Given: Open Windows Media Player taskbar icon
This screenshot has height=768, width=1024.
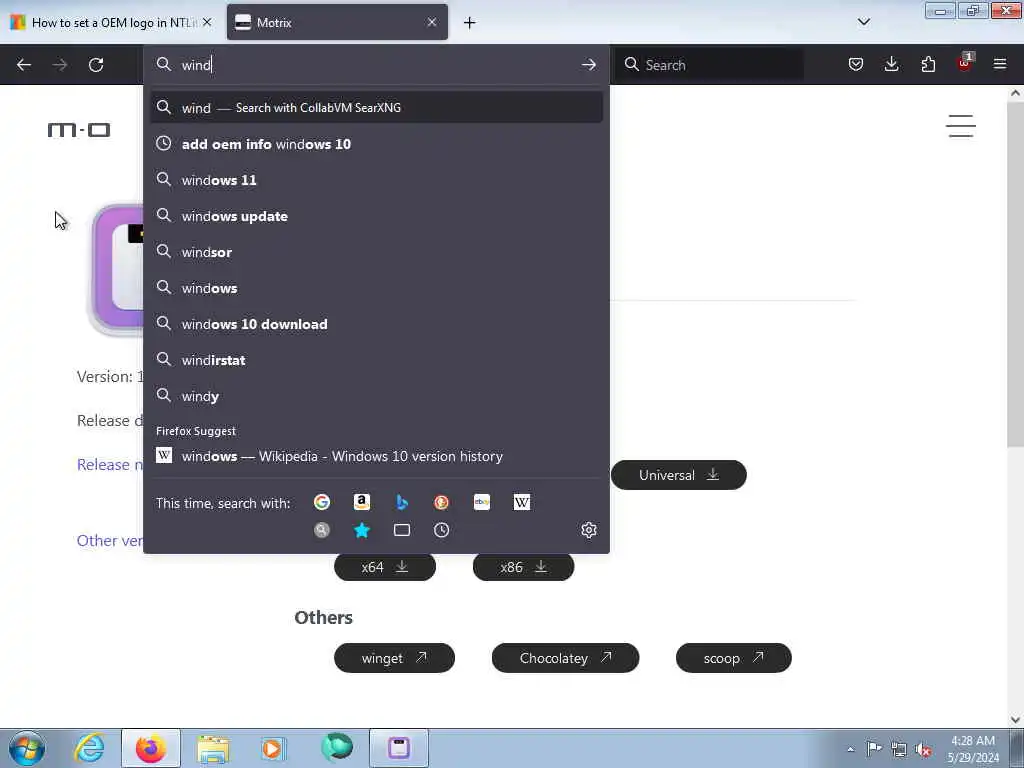Looking at the screenshot, I should point(272,748).
